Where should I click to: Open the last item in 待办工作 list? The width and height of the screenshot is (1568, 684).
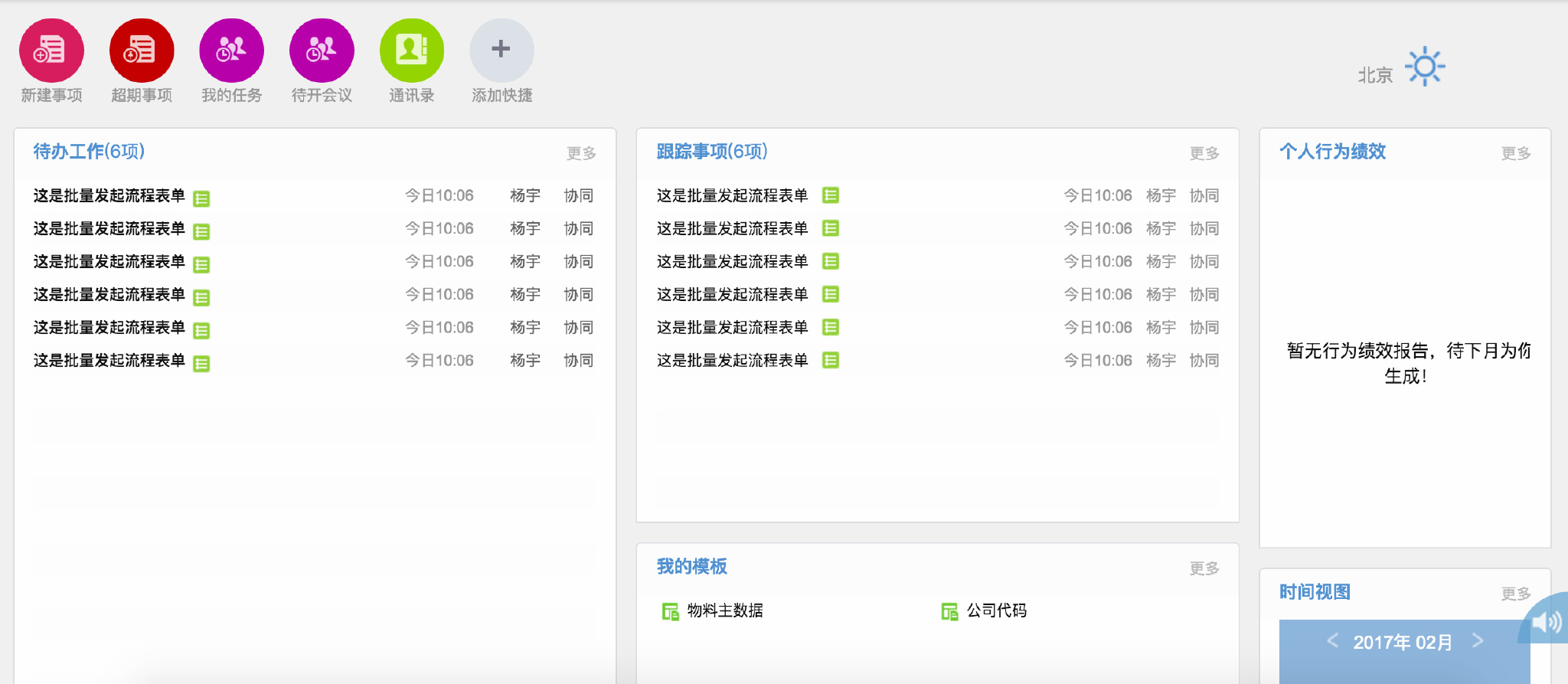(109, 360)
